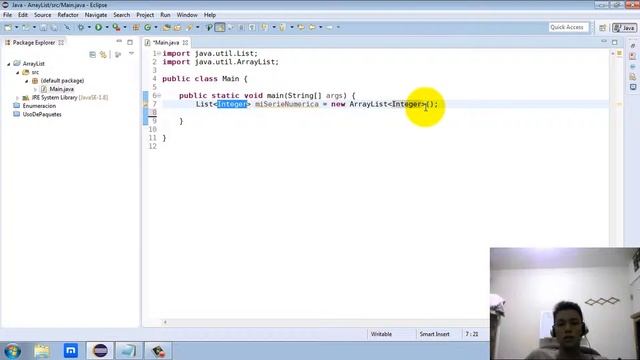640x360 pixels.
Task: Open the Run dropdown arrow
Action: tap(107, 27)
